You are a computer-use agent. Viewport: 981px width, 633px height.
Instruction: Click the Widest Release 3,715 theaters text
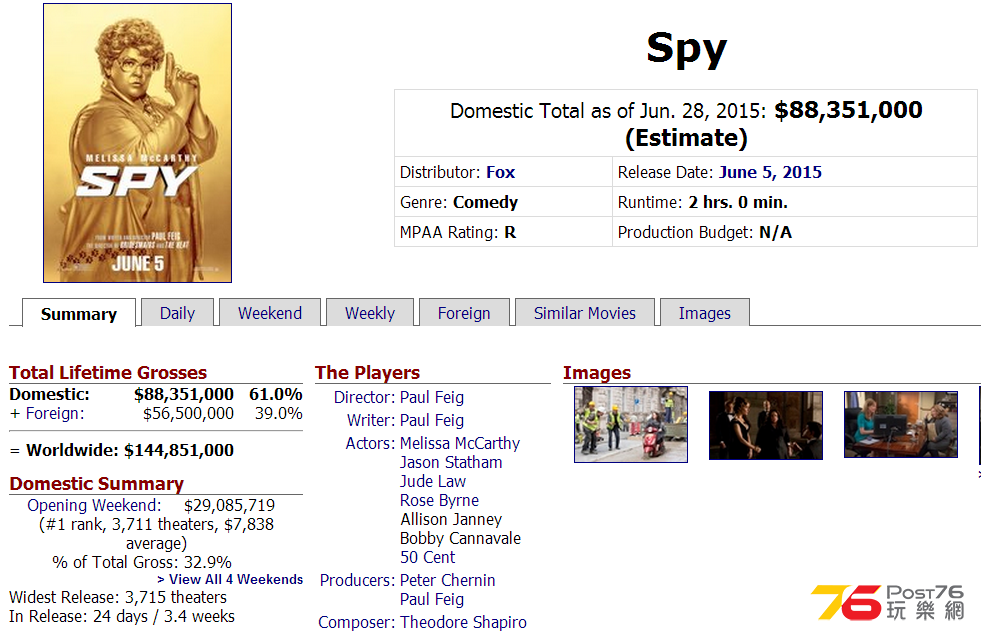point(118,597)
